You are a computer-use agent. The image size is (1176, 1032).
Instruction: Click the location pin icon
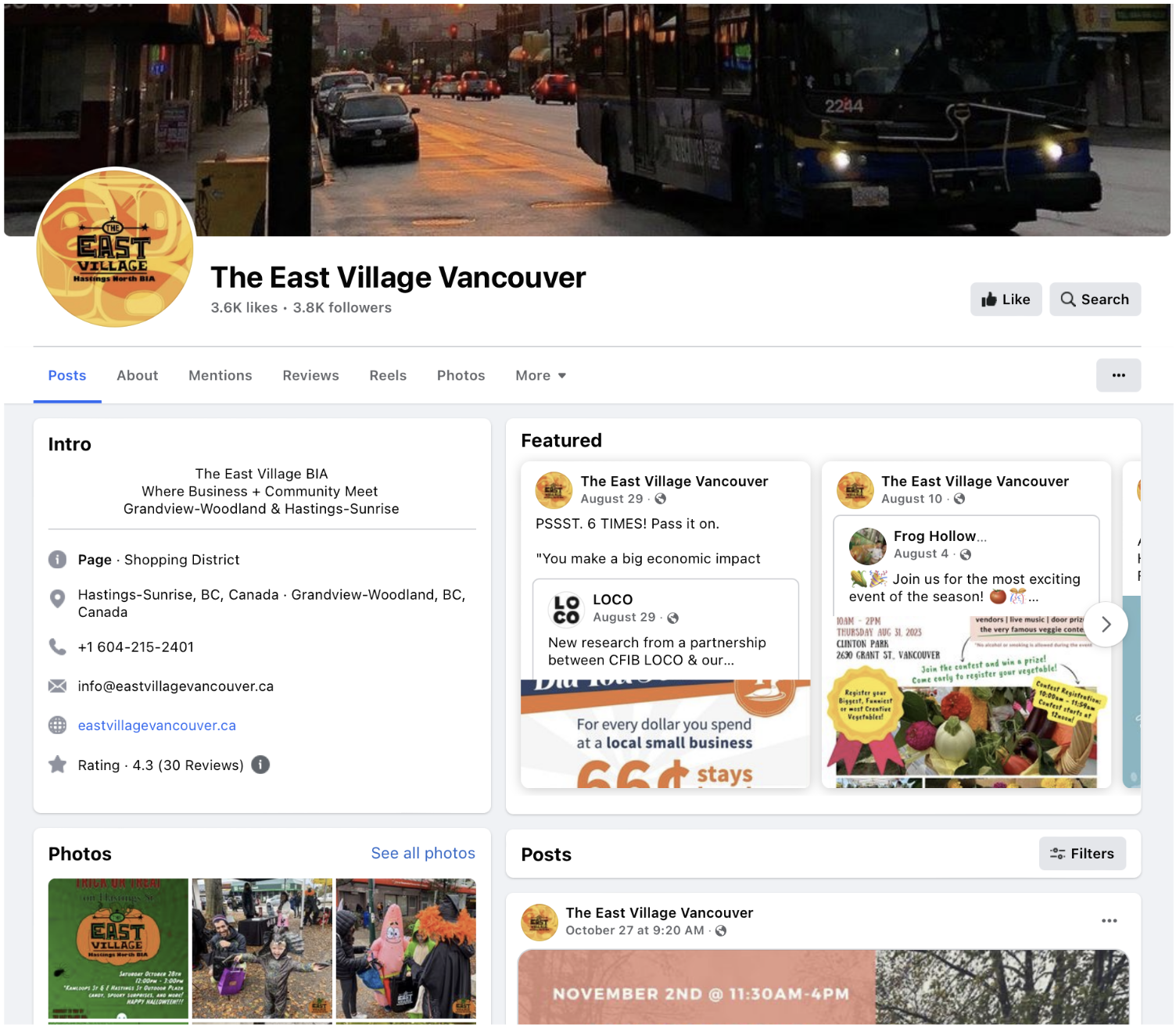click(x=58, y=599)
